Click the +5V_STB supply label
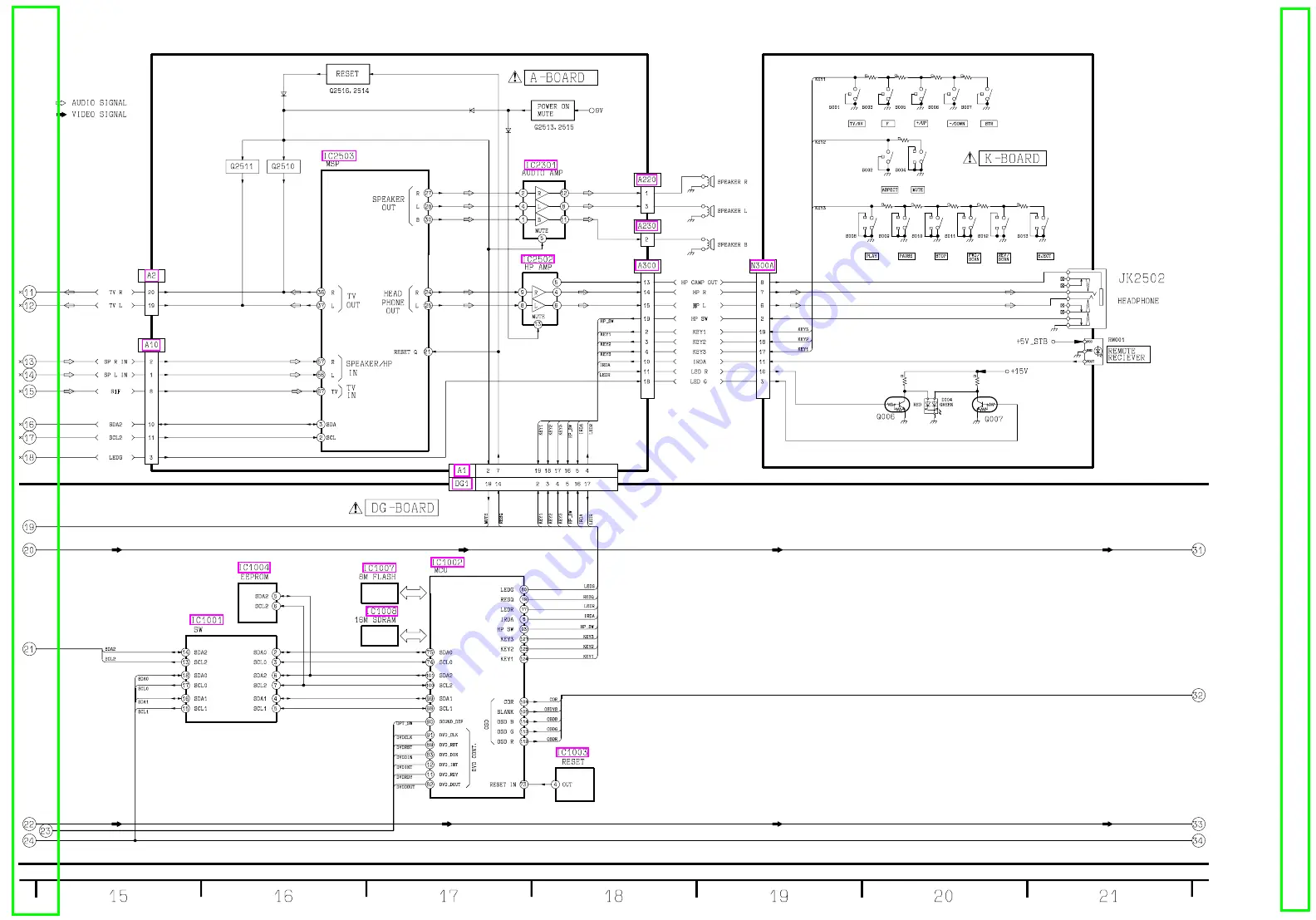The image size is (1316, 920). pos(1032,342)
